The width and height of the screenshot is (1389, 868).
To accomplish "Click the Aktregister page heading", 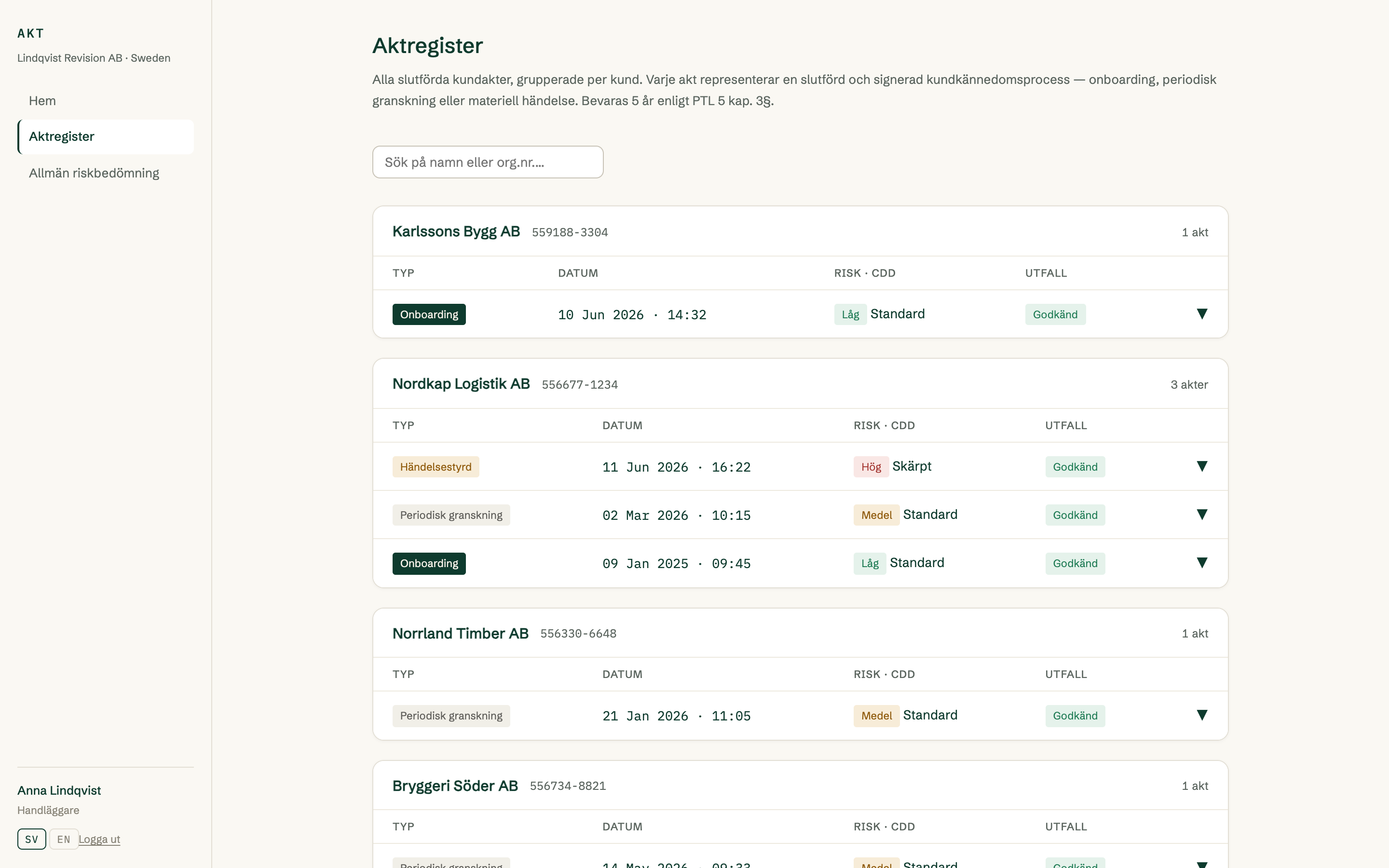I will click(428, 45).
